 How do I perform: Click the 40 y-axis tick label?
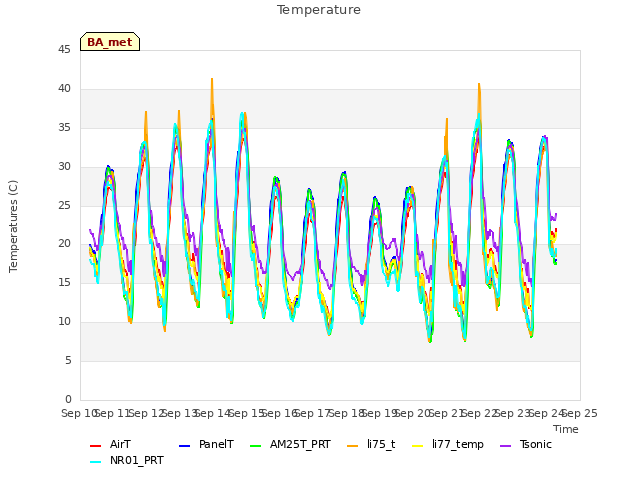point(64,88)
